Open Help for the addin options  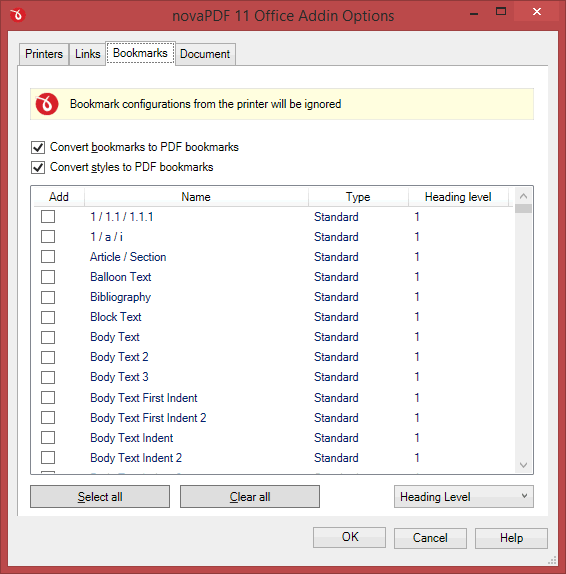[511, 538]
